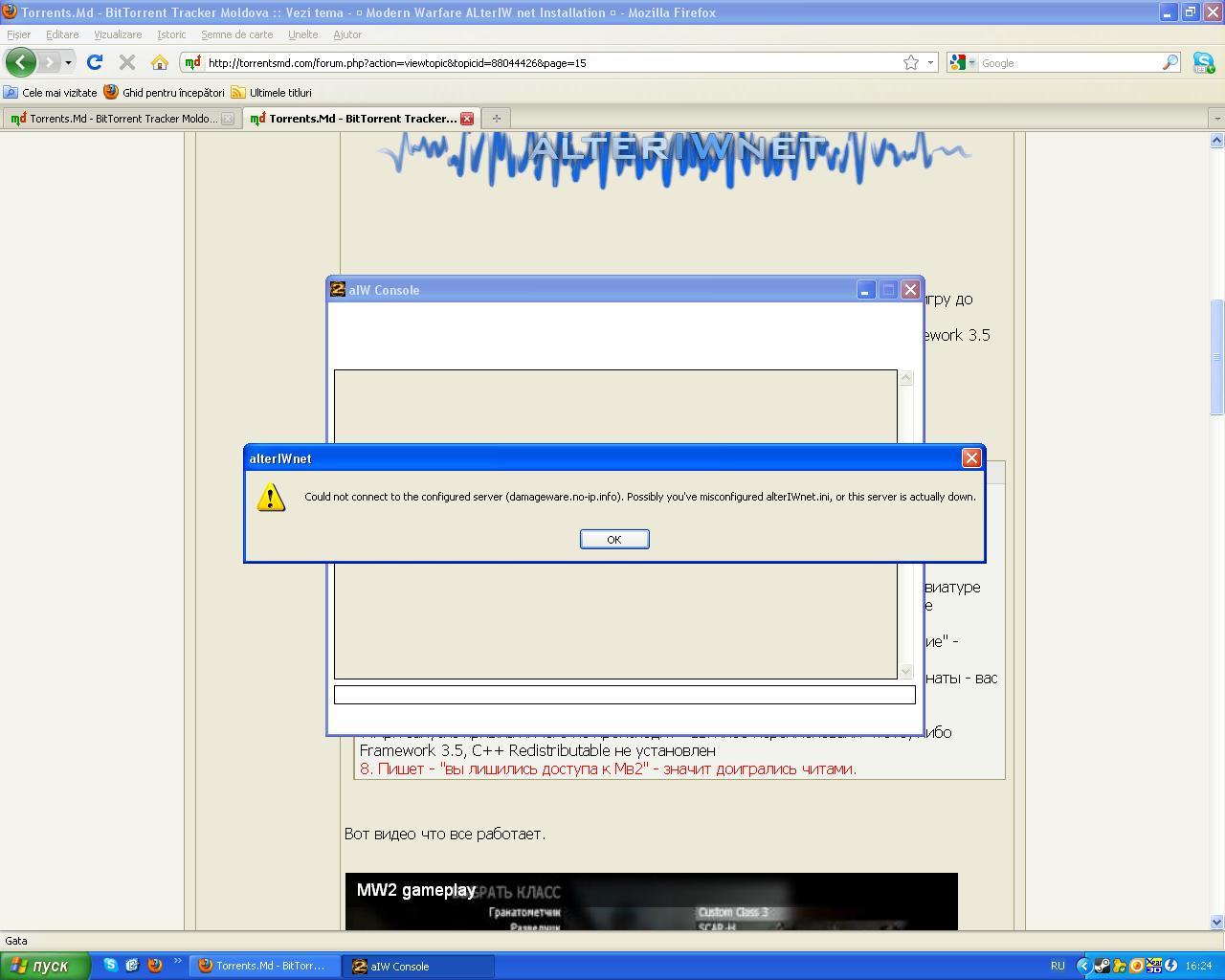Close the alterIWnet error dialog
1225x980 pixels.
coord(971,457)
